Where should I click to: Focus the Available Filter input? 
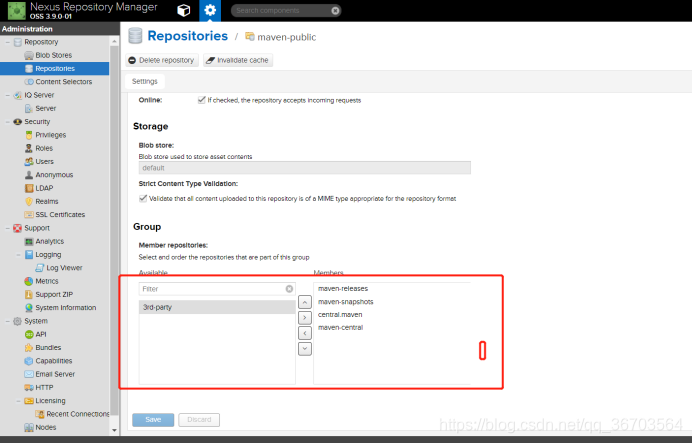pos(212,289)
